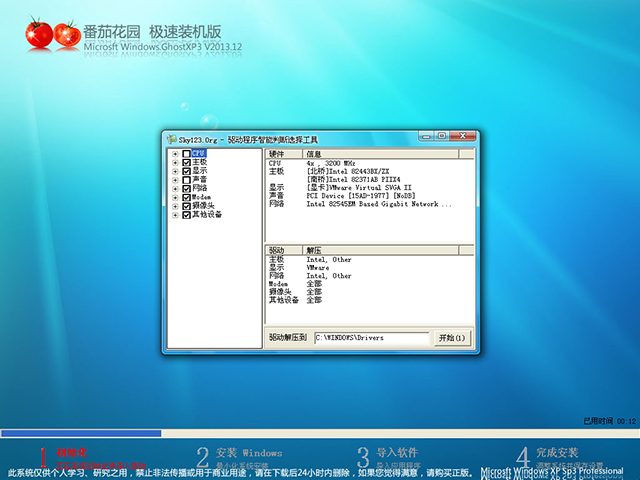Expand the 其他设备 tree node
The height and width of the screenshot is (480, 640).
point(175,215)
